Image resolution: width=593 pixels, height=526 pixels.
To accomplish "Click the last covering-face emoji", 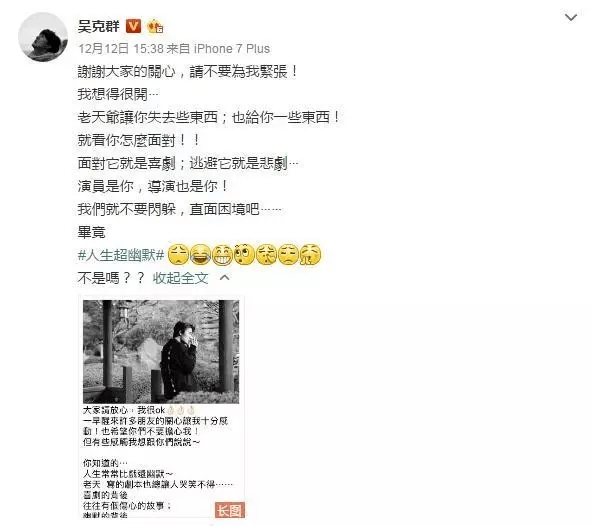I will [310, 254].
